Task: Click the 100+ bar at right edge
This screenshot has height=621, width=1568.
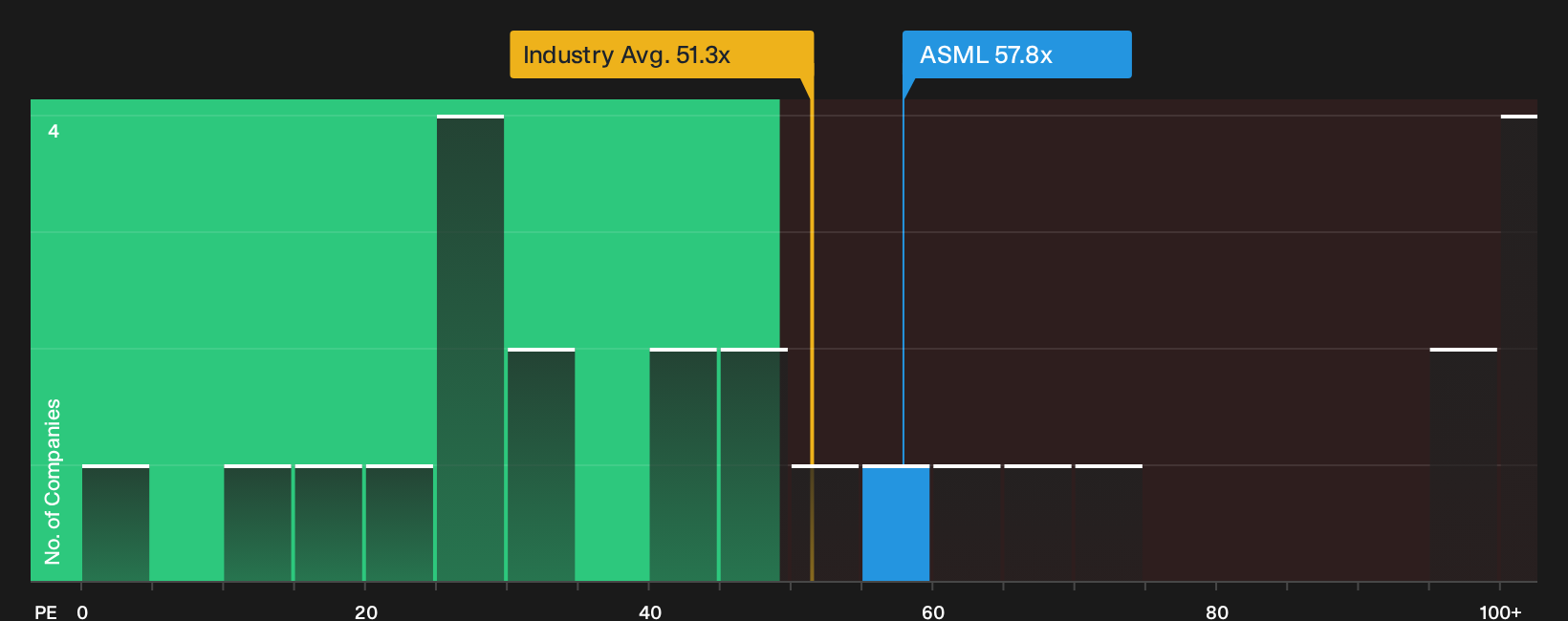Action: point(1519,348)
